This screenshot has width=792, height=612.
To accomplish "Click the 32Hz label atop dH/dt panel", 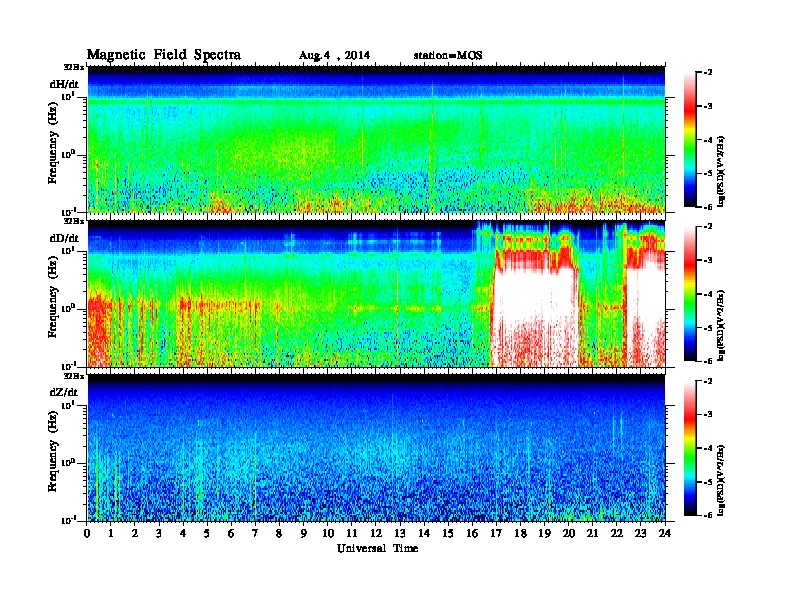I will click(x=73, y=67).
